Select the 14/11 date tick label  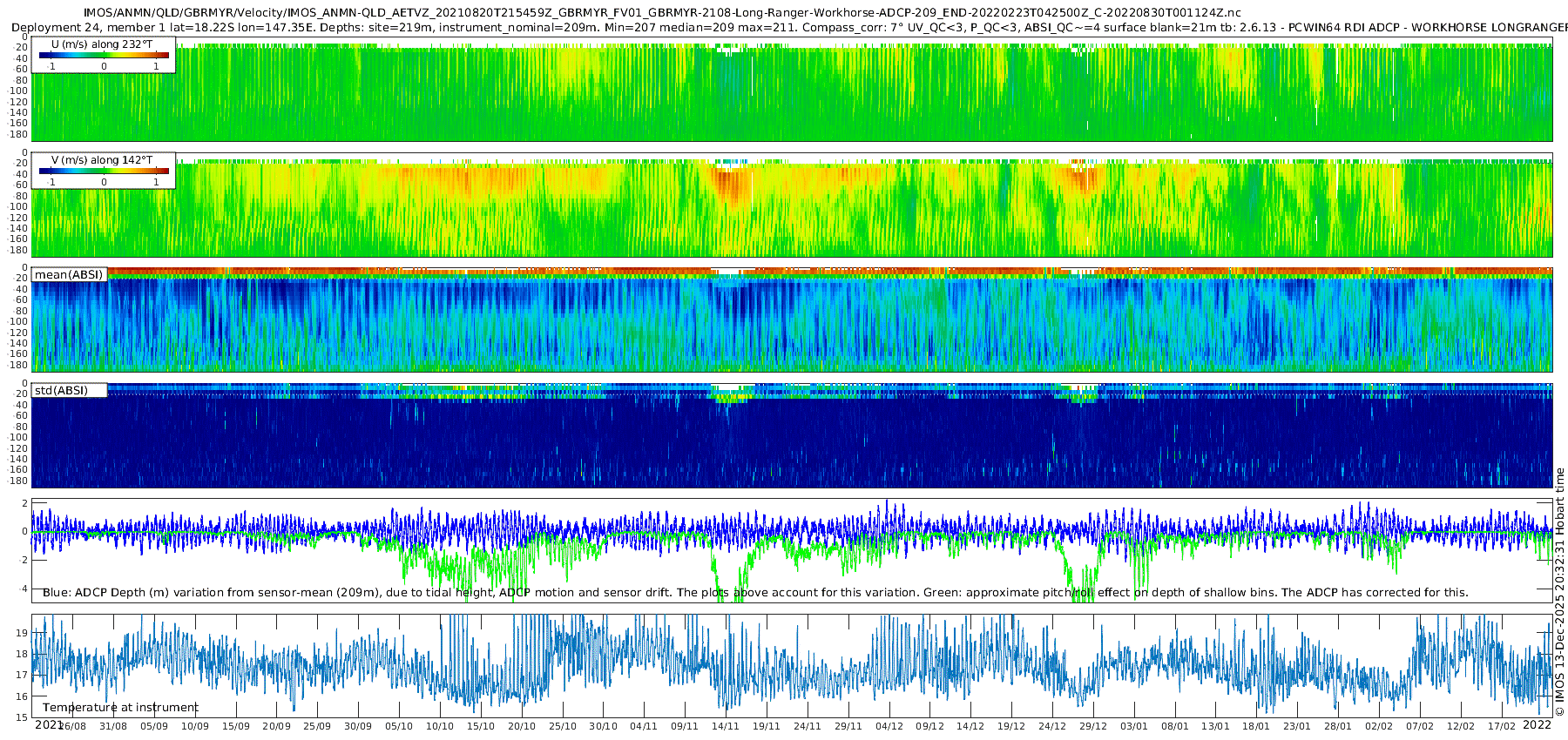(725, 727)
